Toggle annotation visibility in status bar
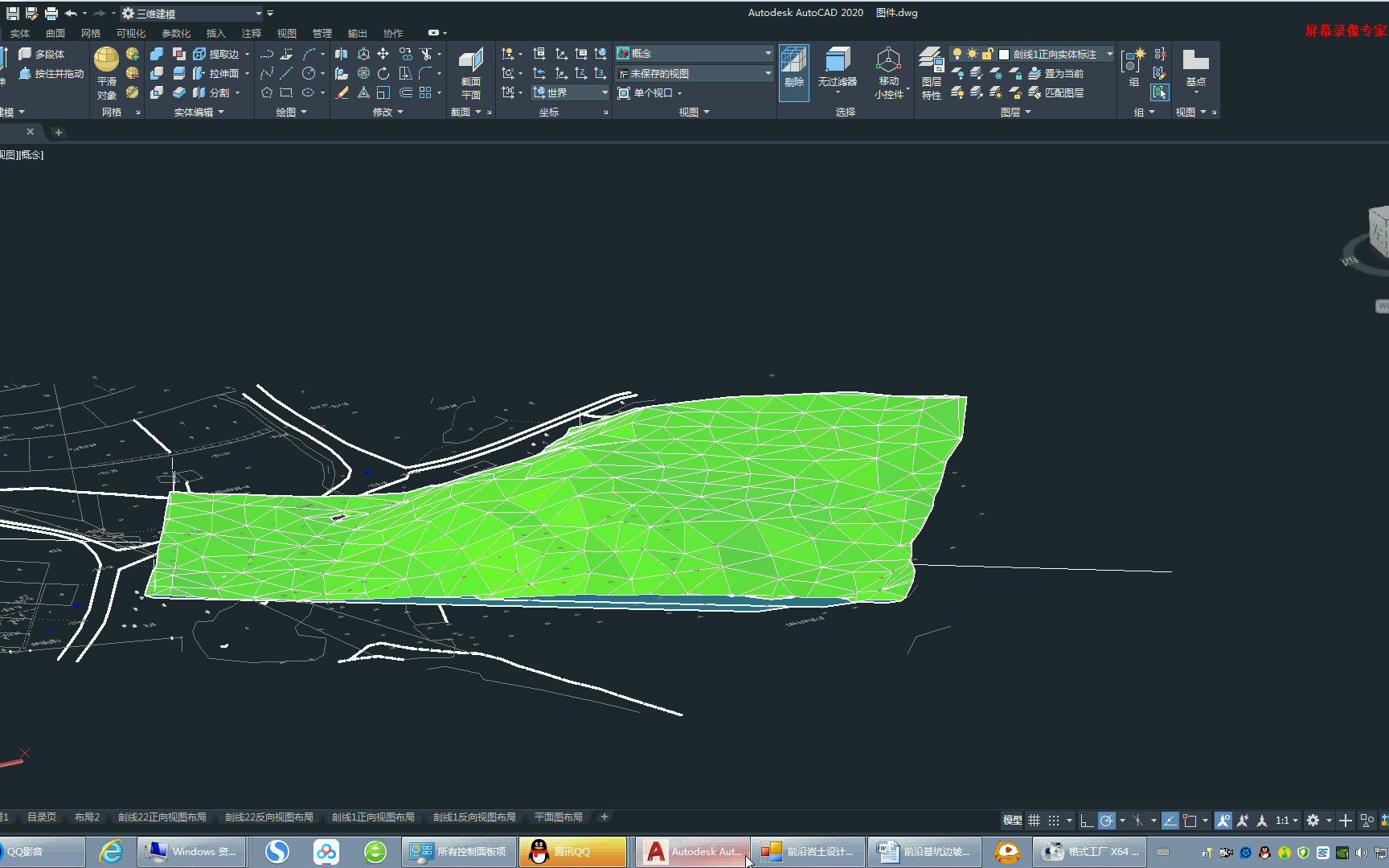The height and width of the screenshot is (868, 1389). (1223, 821)
